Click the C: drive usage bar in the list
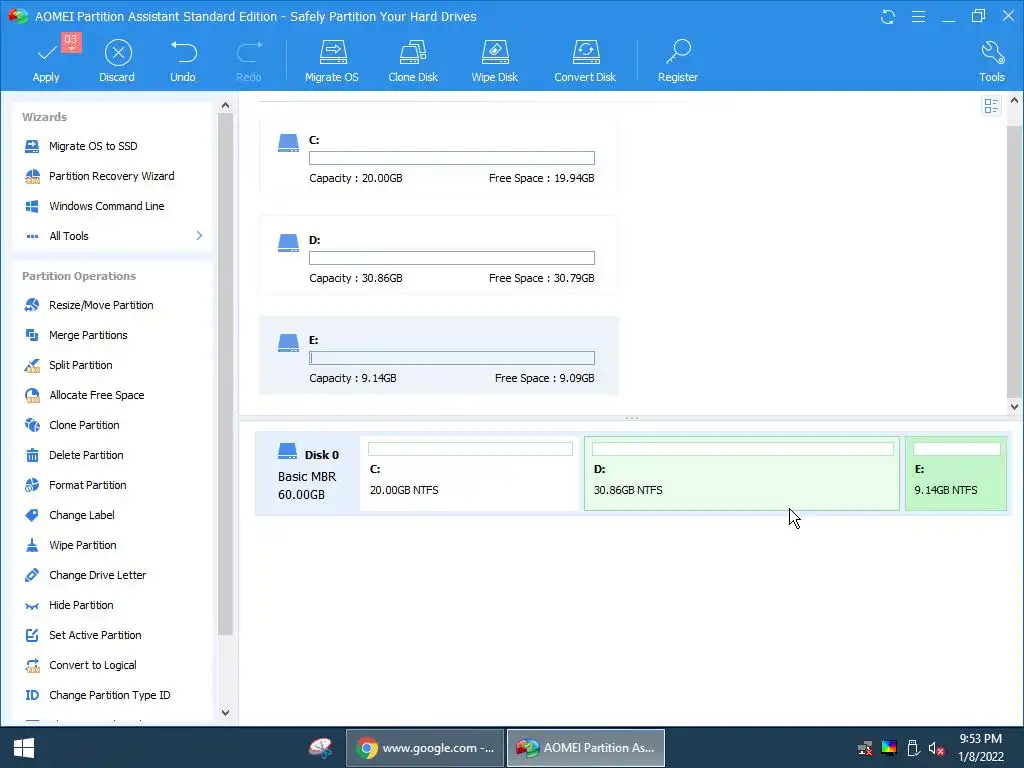1024x768 pixels. point(452,158)
